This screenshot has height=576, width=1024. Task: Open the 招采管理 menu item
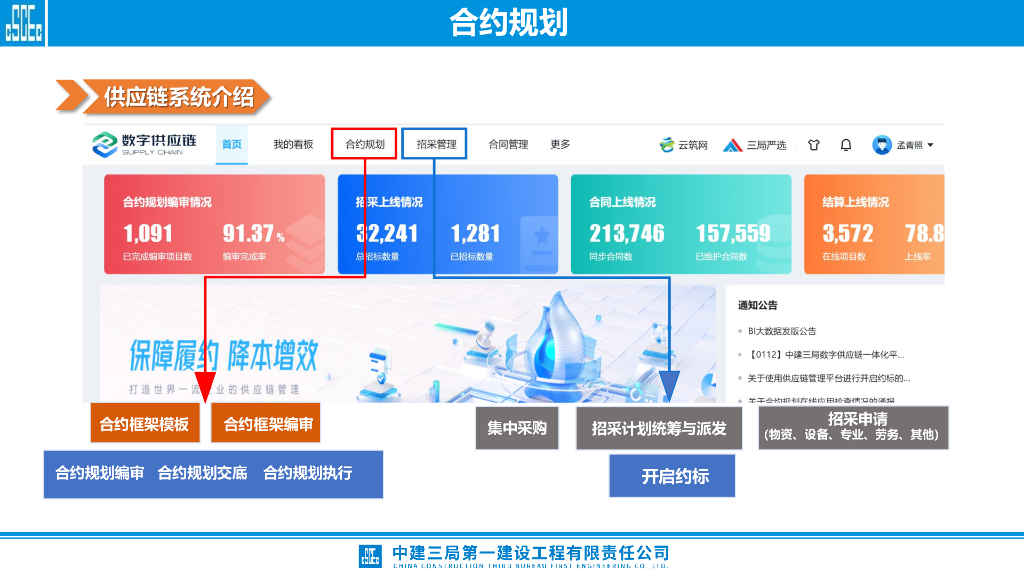click(x=436, y=144)
